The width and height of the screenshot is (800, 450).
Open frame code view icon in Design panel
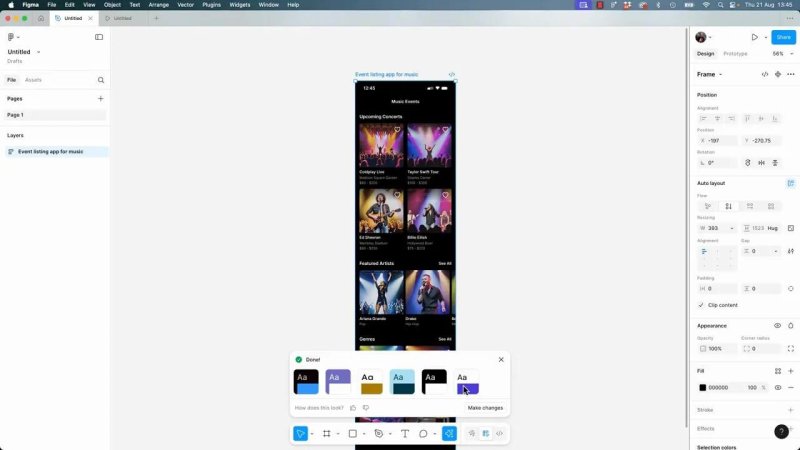pyautogui.click(x=765, y=74)
